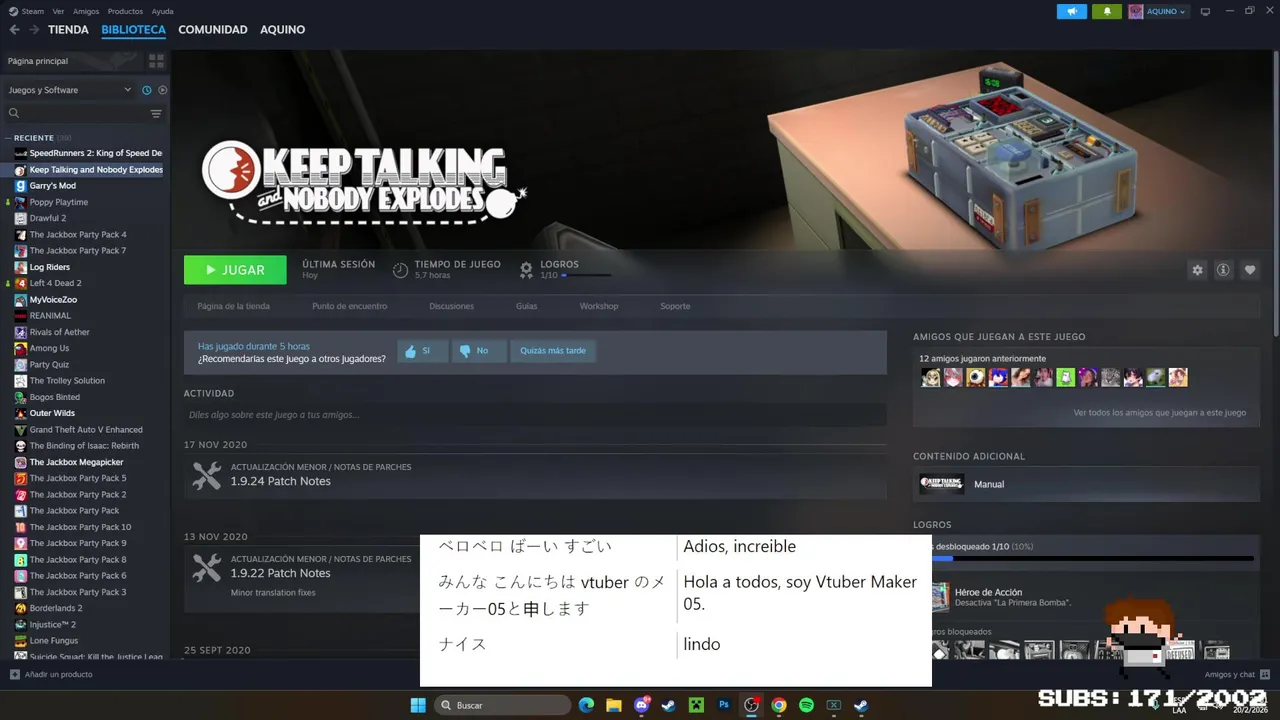Viewport: 1280px width, 720px height.
Task: Open Discord from taskbar
Action: [642, 705]
